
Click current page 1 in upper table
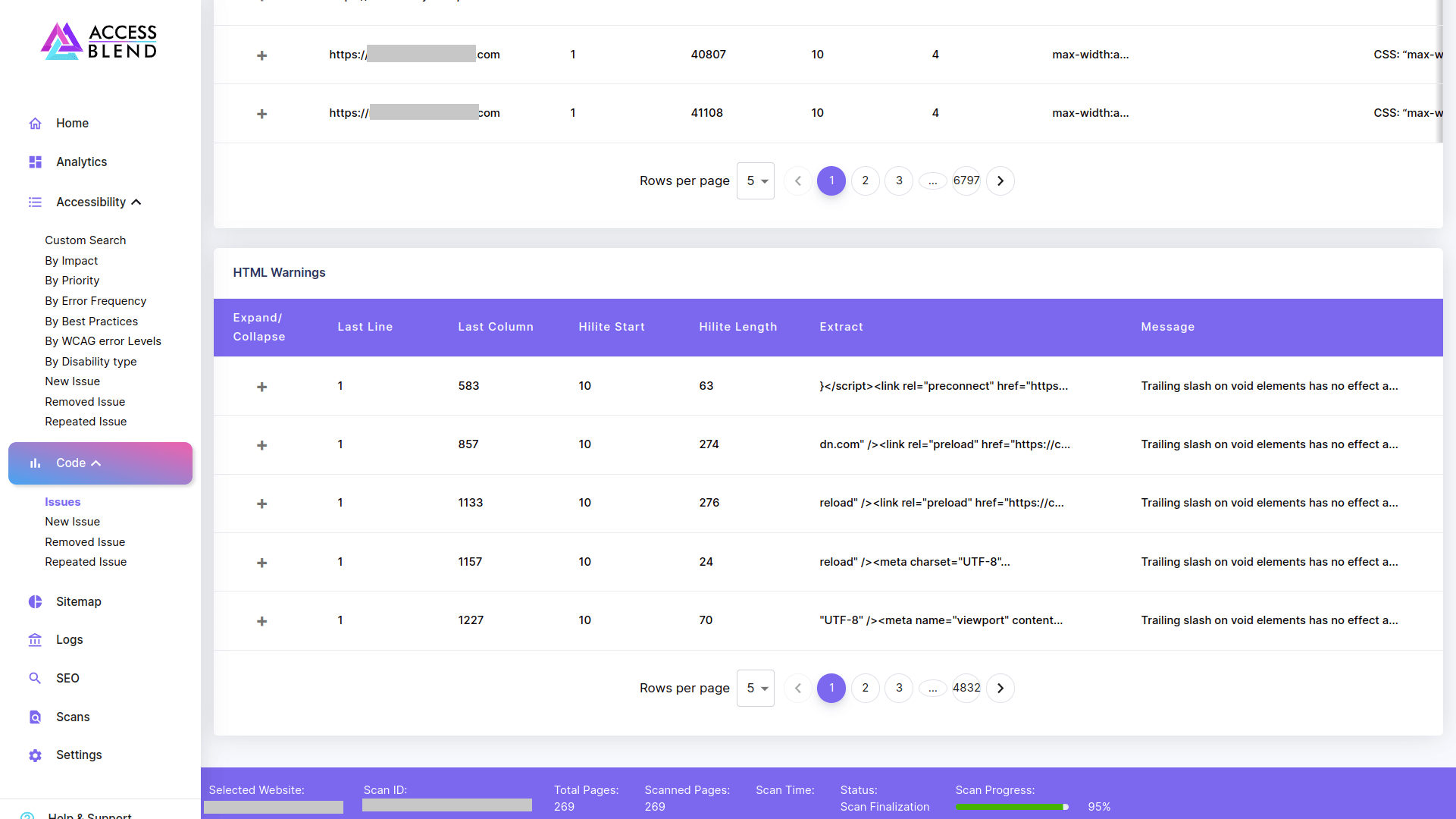[831, 180]
